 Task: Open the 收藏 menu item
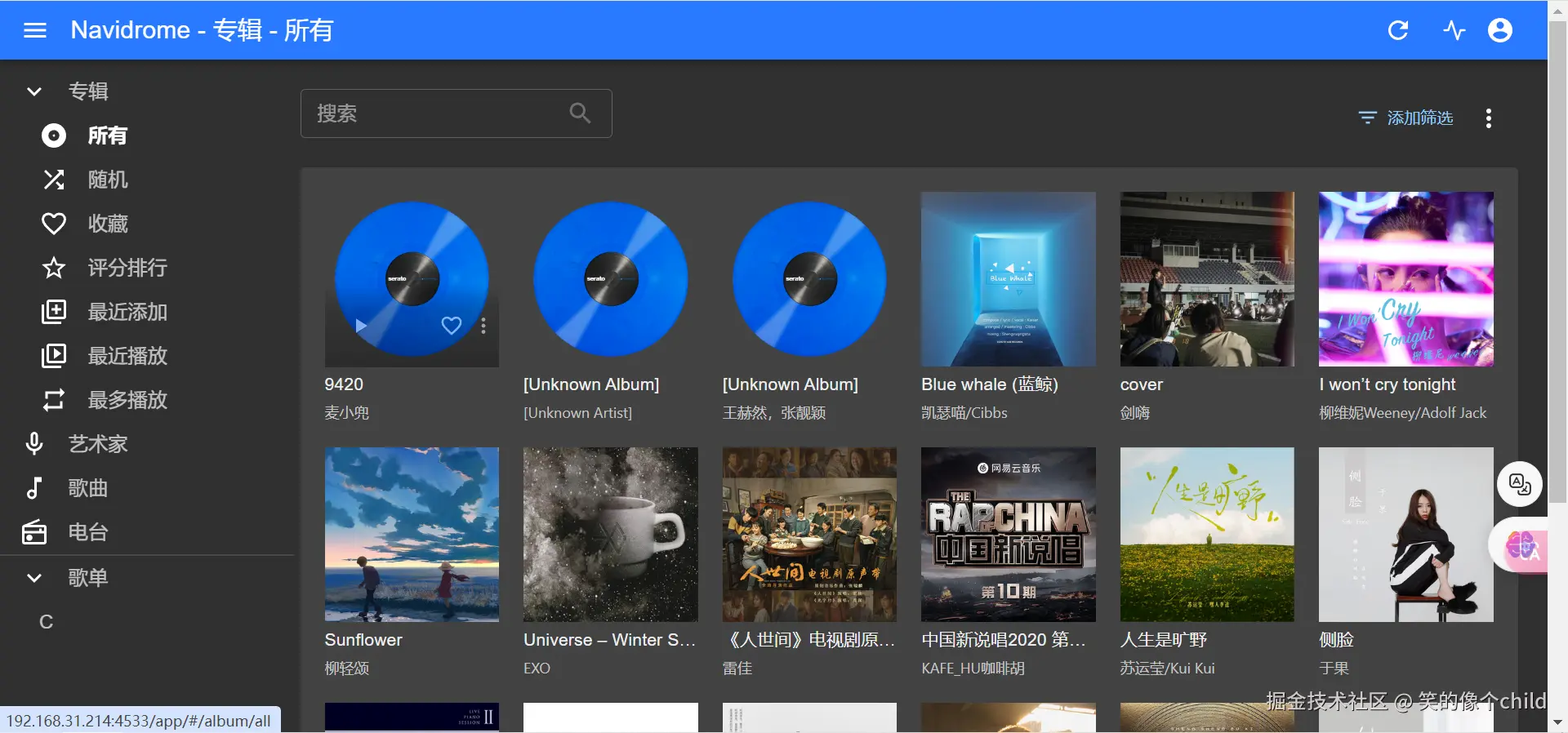coord(147,224)
